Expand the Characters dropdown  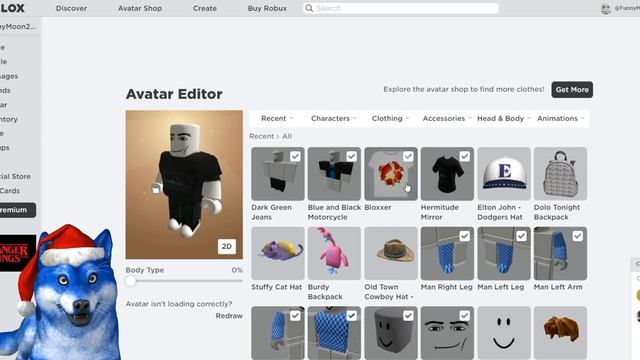333,118
